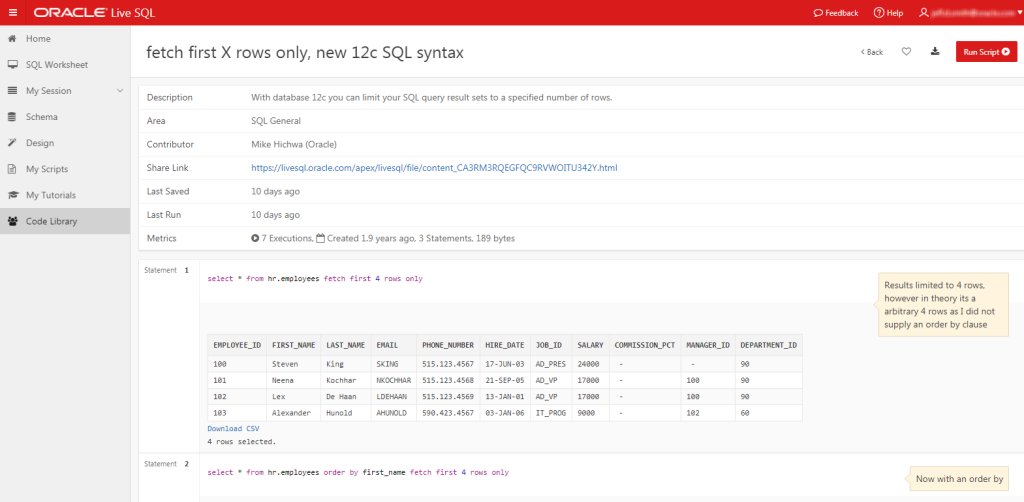
Task: Open Schema in the sidebar
Action: 65,117
